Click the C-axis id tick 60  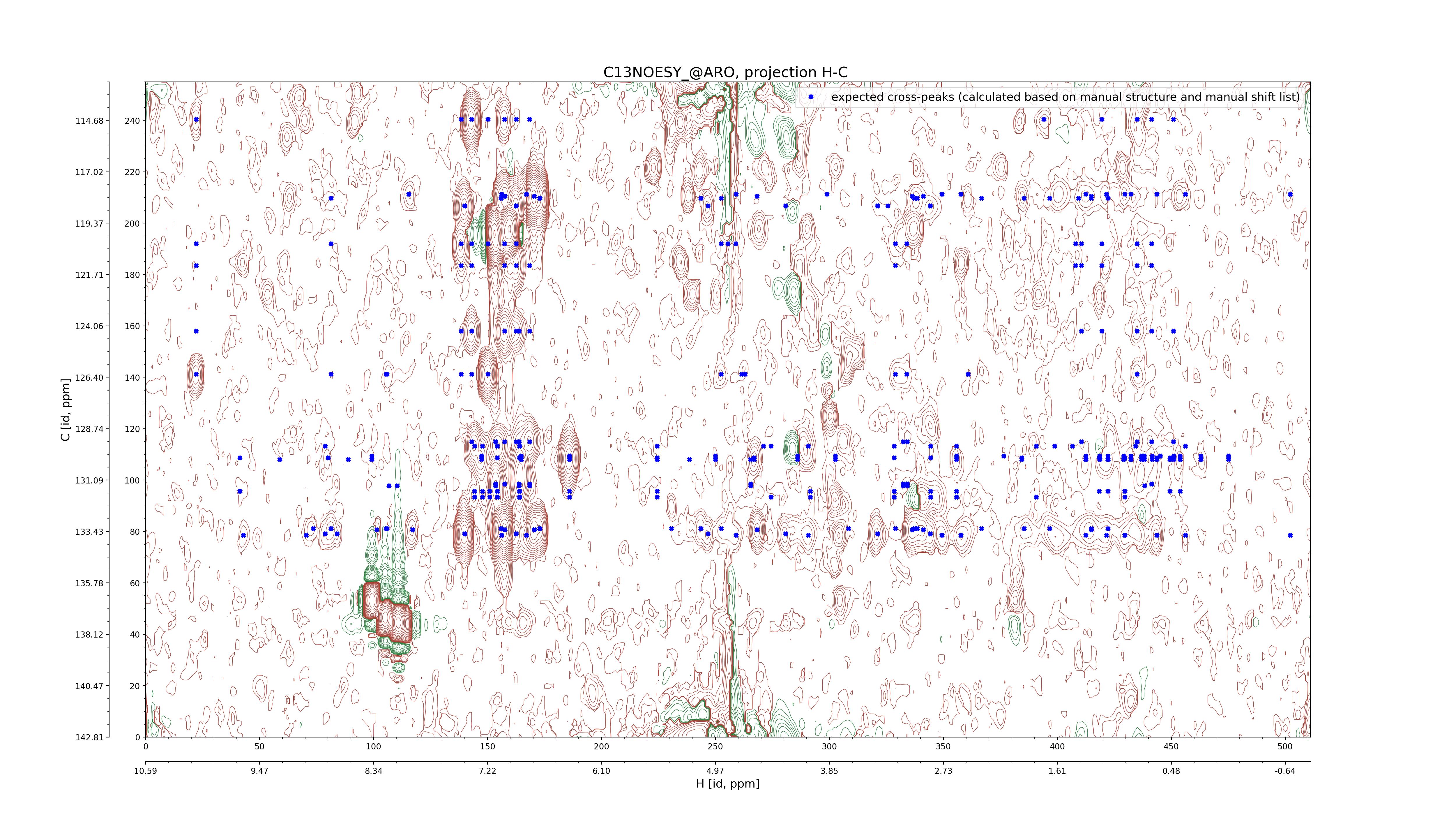click(x=135, y=583)
